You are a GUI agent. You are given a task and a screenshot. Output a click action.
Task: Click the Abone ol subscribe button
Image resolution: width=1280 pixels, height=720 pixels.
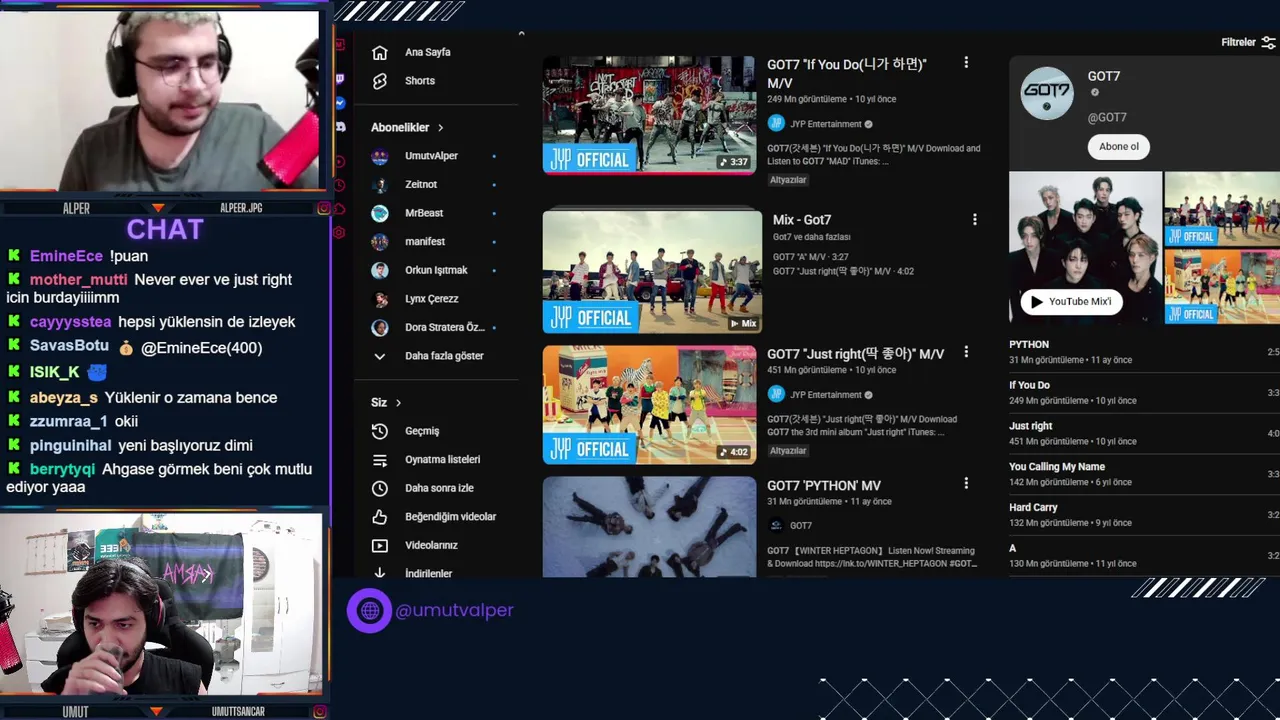tap(1119, 146)
